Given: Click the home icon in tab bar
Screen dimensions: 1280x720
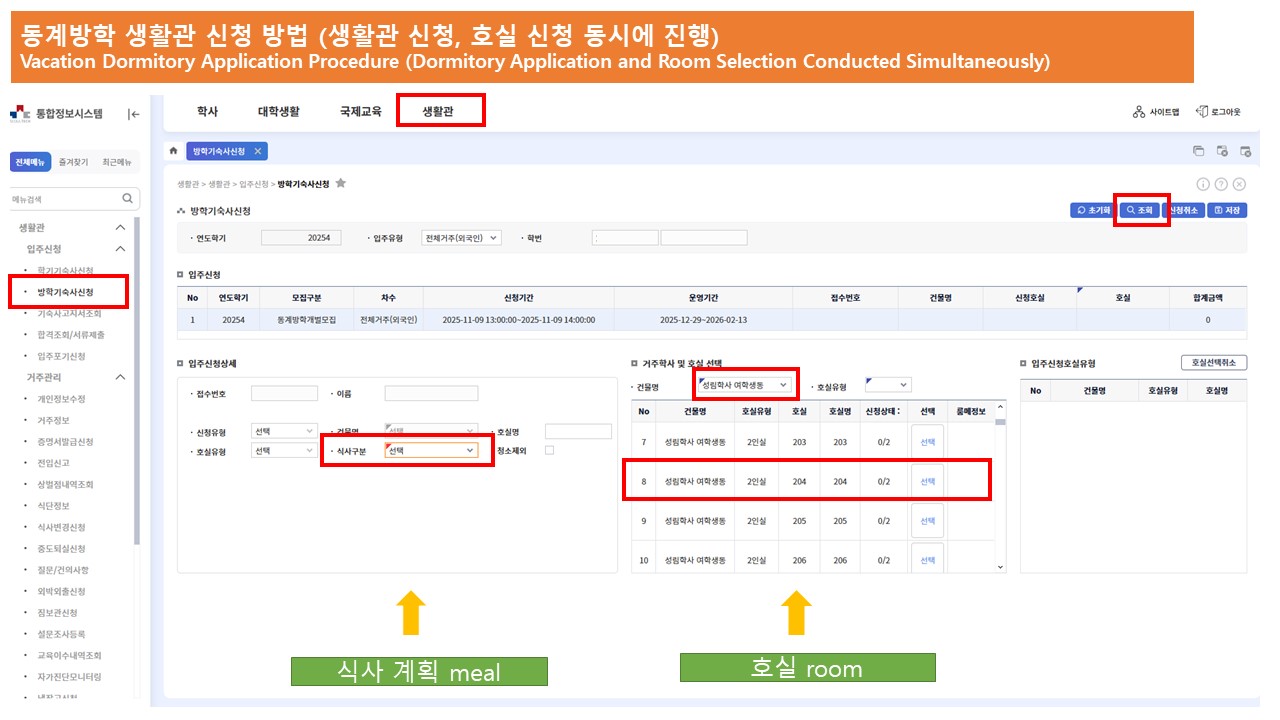Looking at the screenshot, I should click(173, 151).
